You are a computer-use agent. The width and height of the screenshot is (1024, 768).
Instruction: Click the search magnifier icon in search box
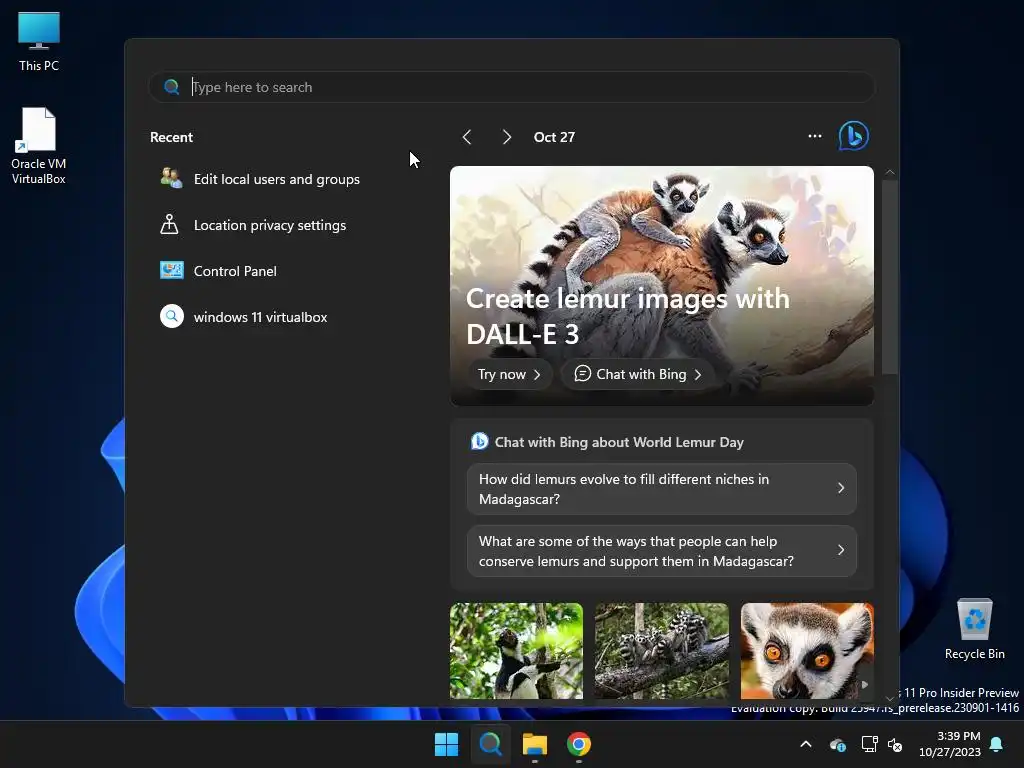tap(172, 87)
